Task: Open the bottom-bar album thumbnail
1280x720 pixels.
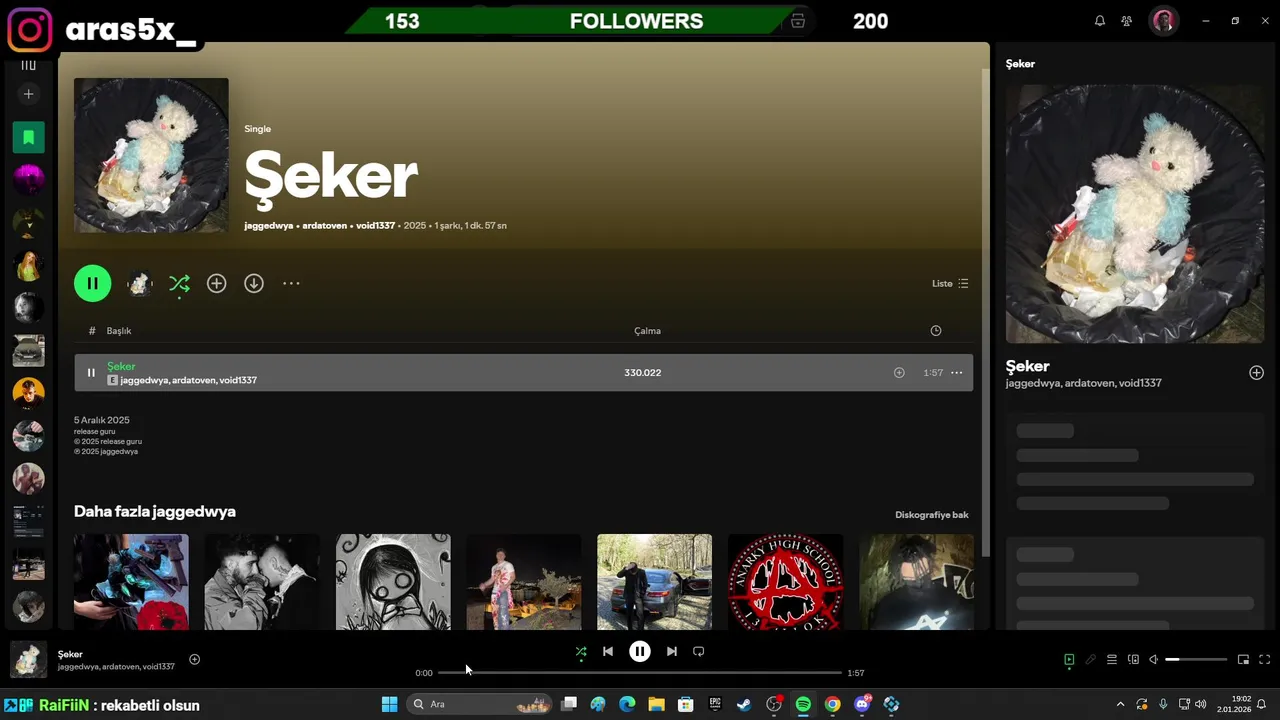Action: 28,660
